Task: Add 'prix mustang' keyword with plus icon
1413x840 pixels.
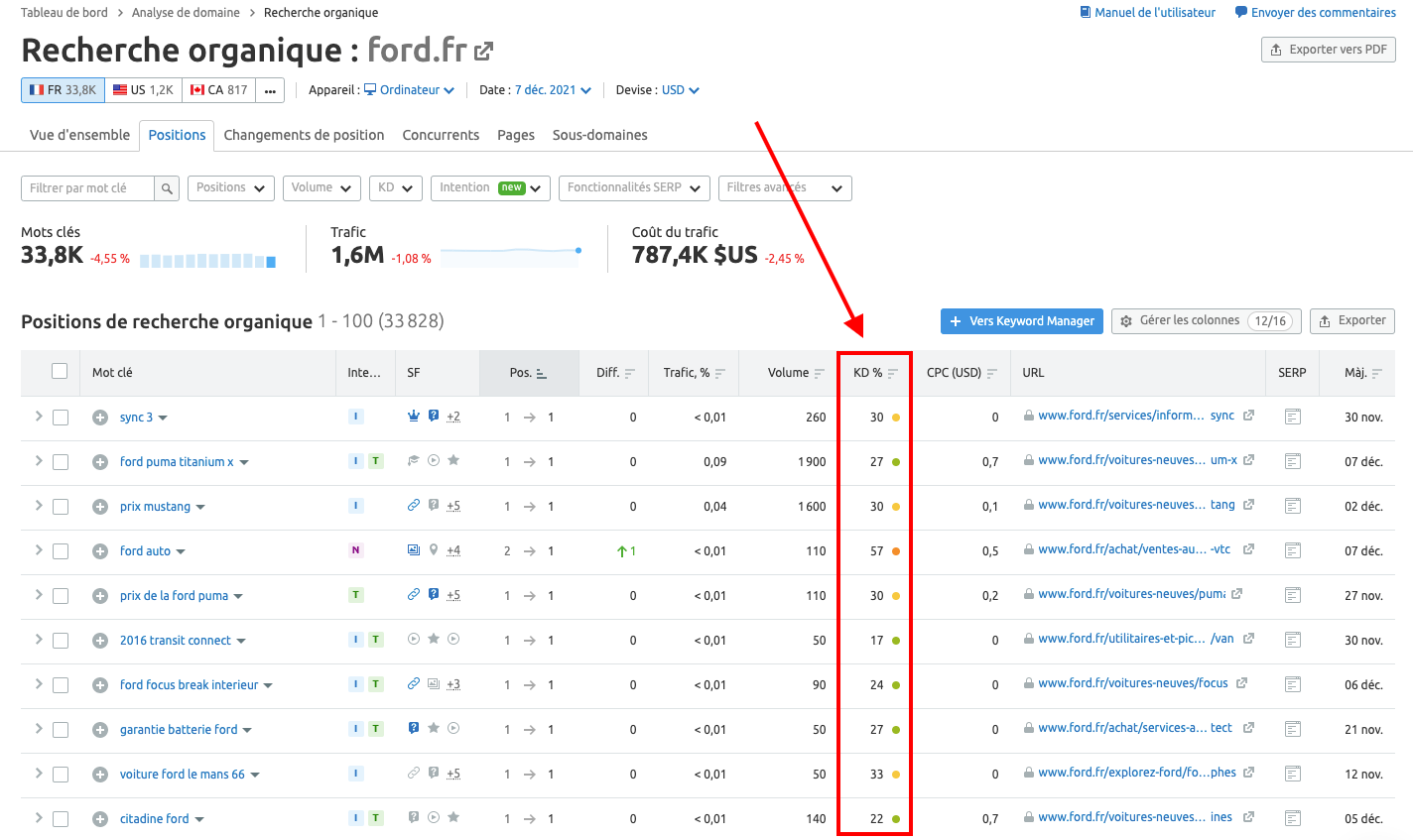Action: pyautogui.click(x=100, y=507)
